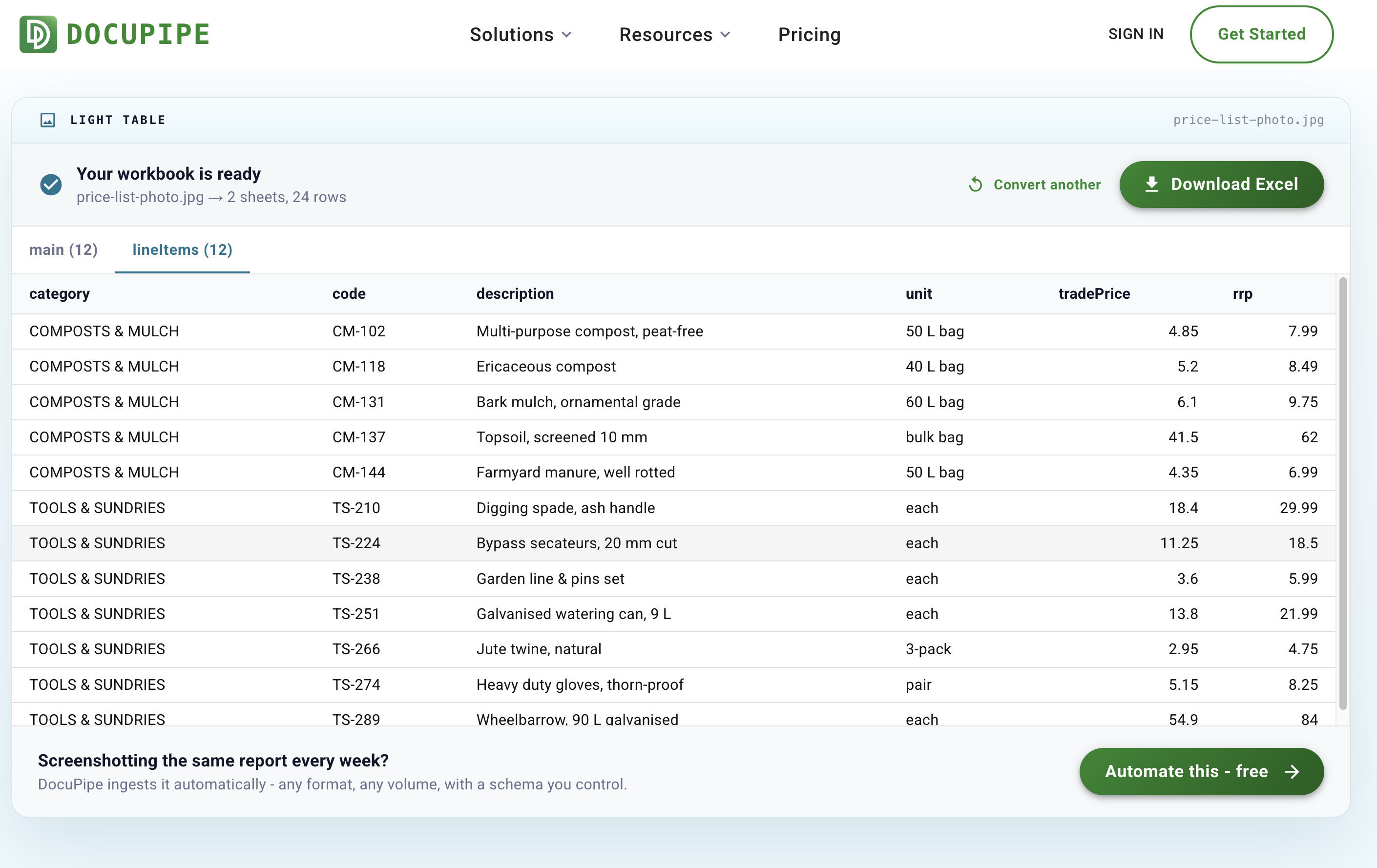The image size is (1377, 868).
Task: Click the TS-224 code cell
Action: (355, 543)
